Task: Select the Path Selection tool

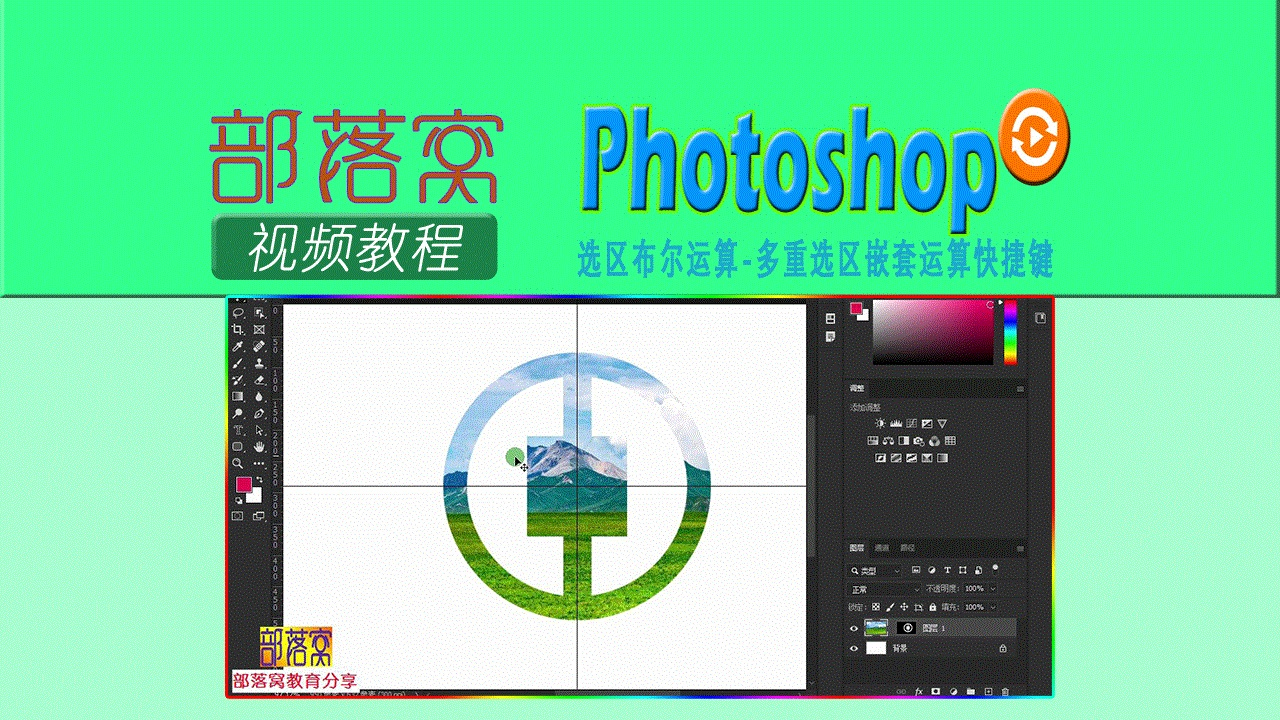Action: tap(259, 430)
